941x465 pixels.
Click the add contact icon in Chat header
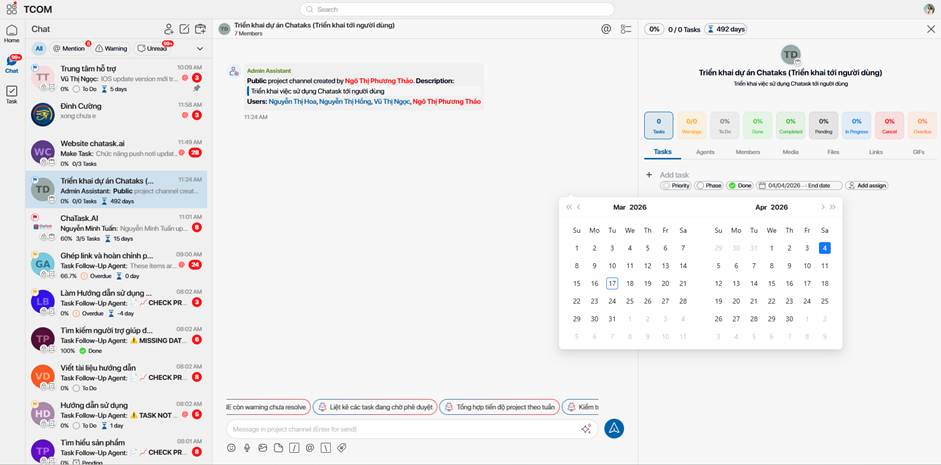click(169, 29)
